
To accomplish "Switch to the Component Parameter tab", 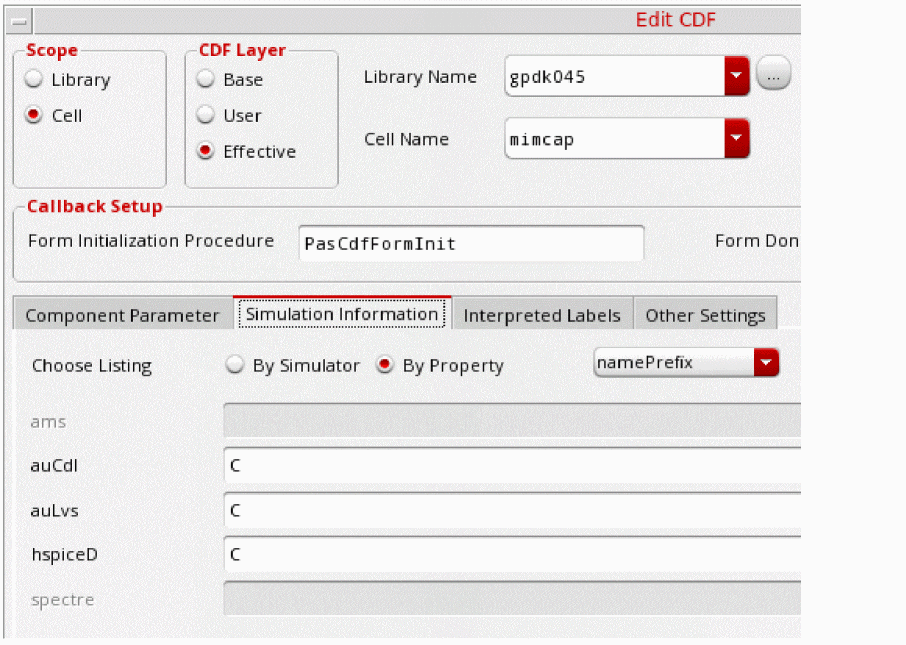I will point(122,315).
